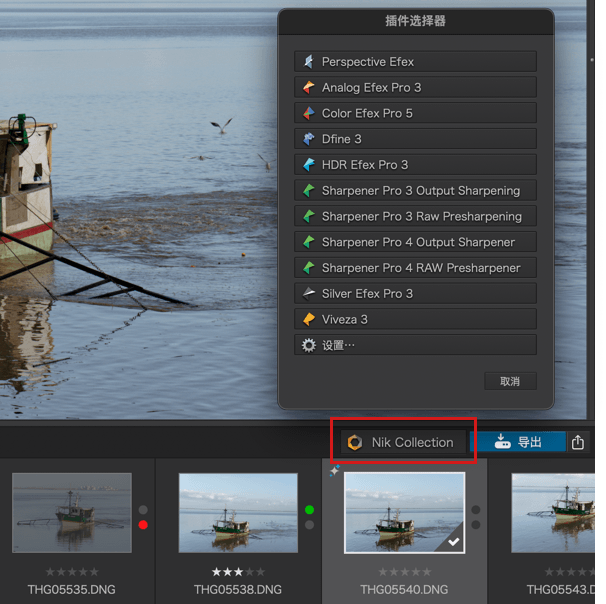The height and width of the screenshot is (604, 606).
Task: Toggle lower gray reject dot on THG05538.DNG
Action: point(310,525)
